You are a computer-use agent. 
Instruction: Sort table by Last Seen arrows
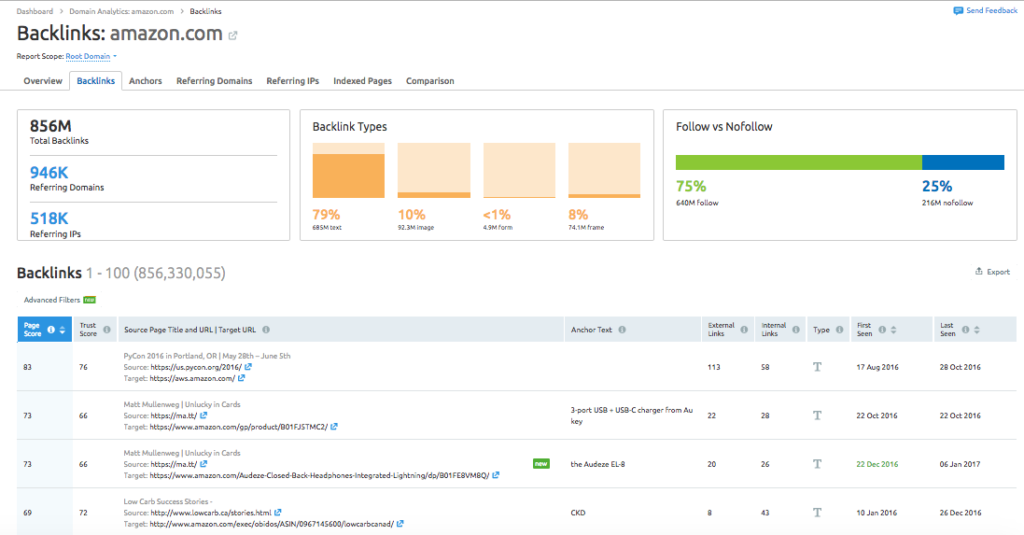click(x=977, y=330)
